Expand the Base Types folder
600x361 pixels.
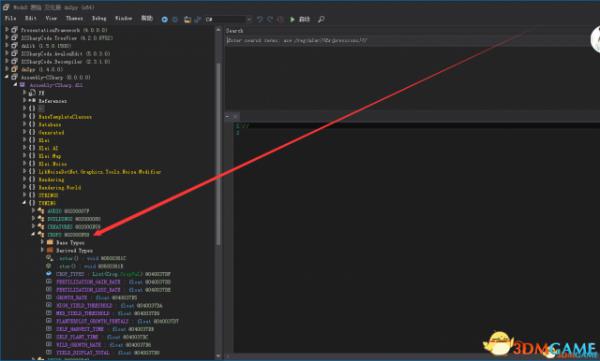coord(42,242)
